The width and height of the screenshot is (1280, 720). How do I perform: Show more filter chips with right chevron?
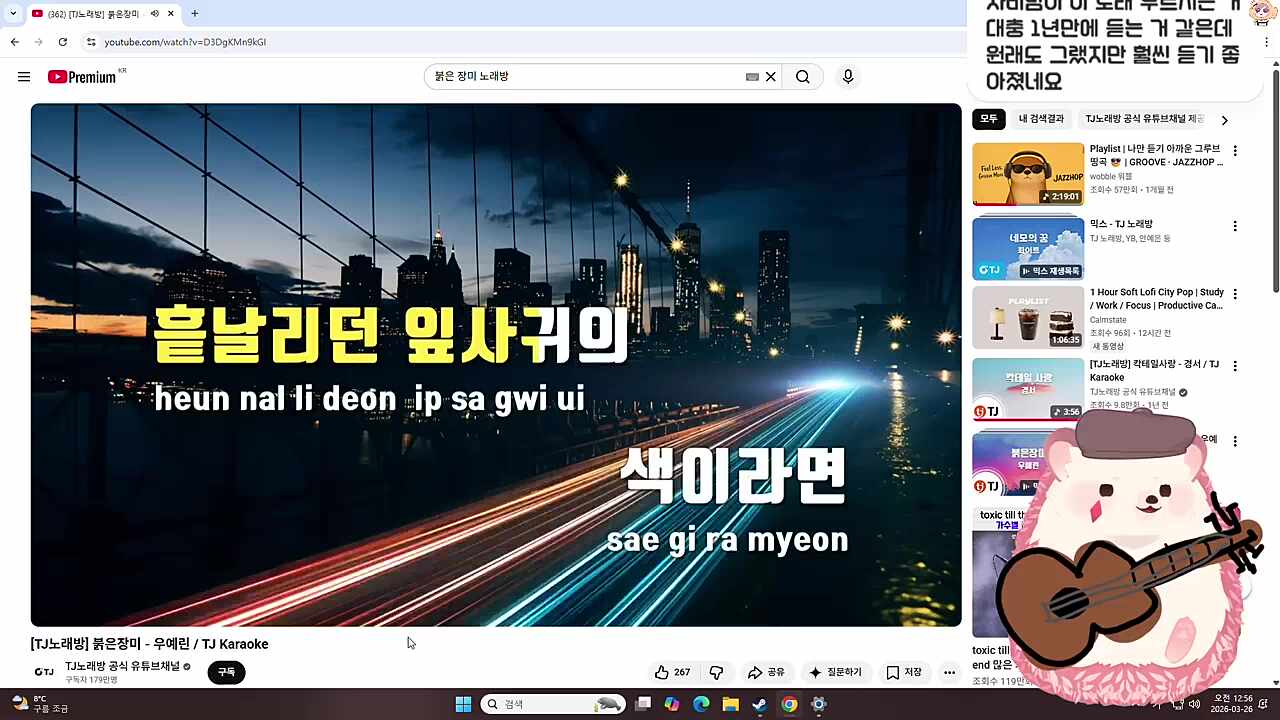click(1224, 120)
